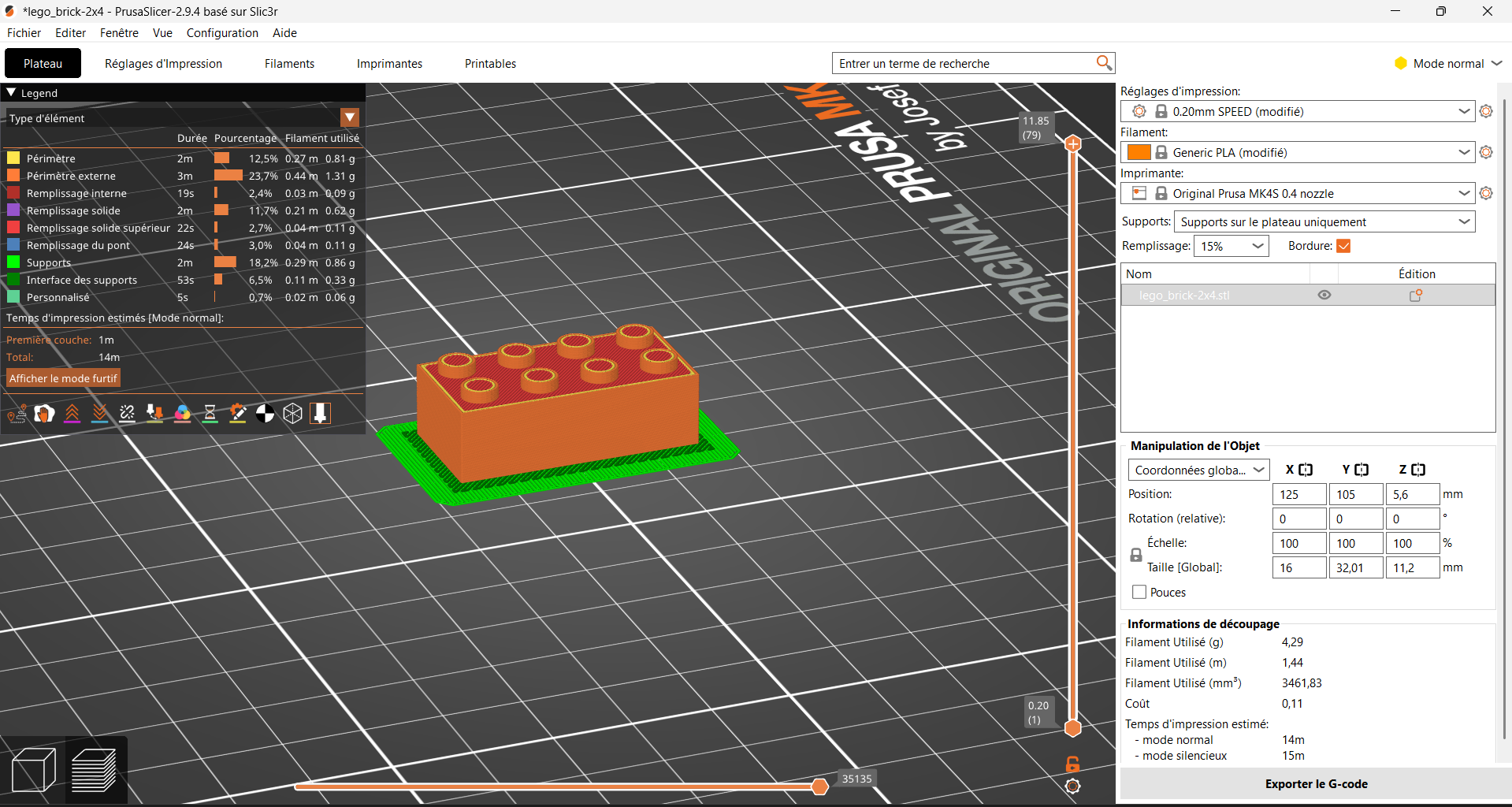Click the hourglass icon in legend toolbar
Screen dimensions: 1512x807
tap(210, 414)
